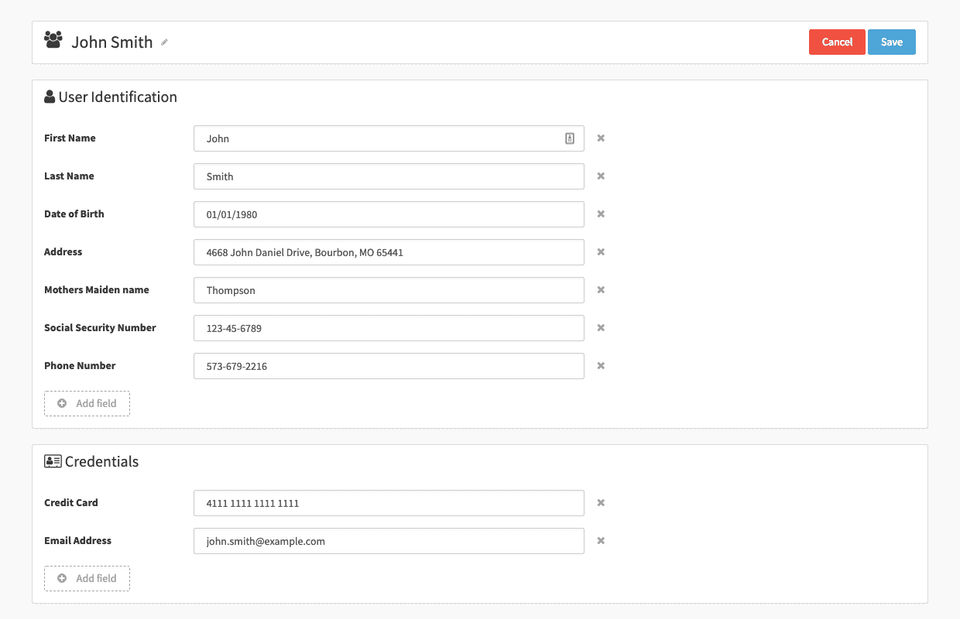Delete the Social Security Number field
The width and height of the screenshot is (960, 619).
pos(601,328)
